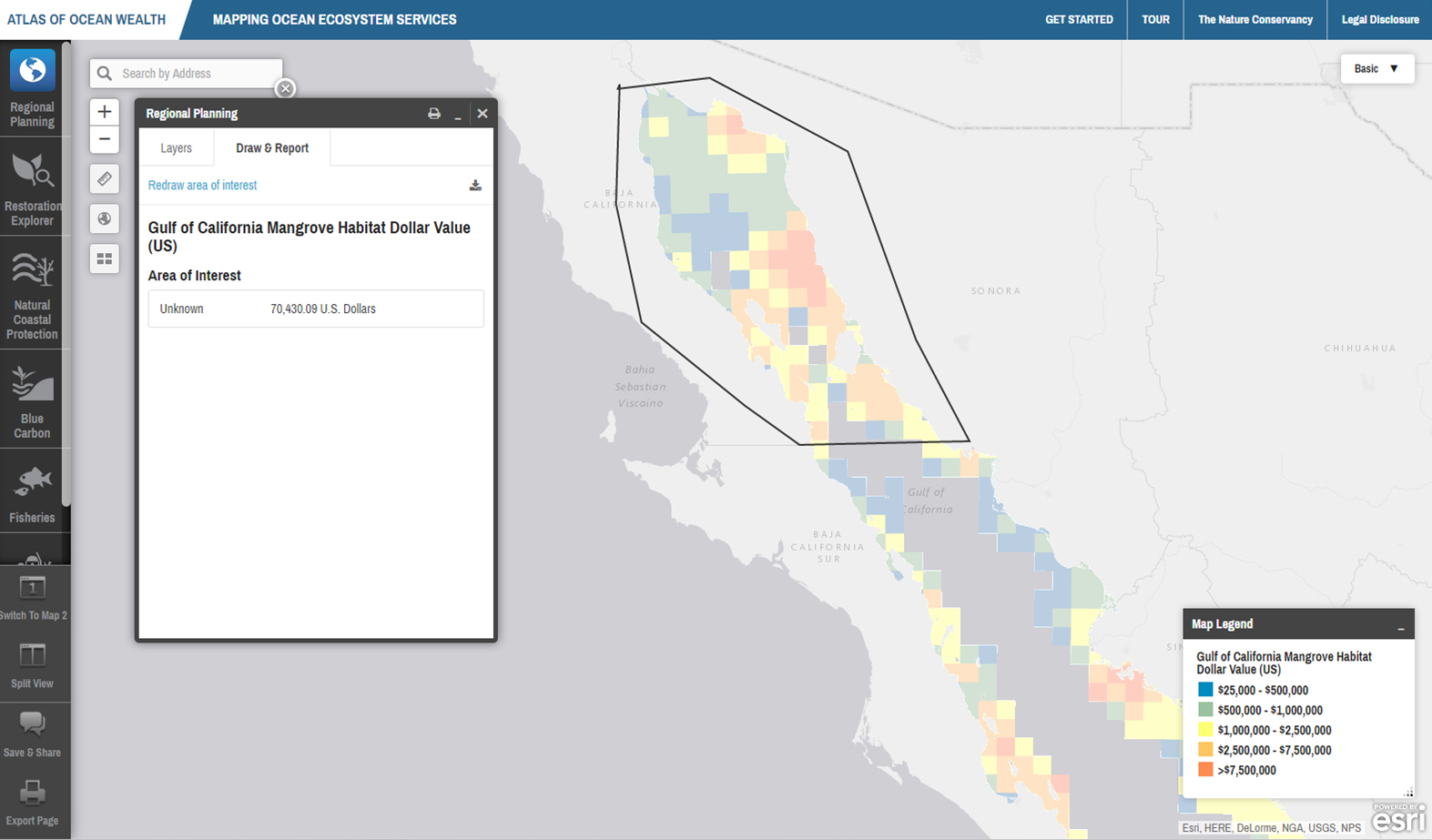Open Save & Share
Screen dimensions: 1432x840
pos(32,735)
